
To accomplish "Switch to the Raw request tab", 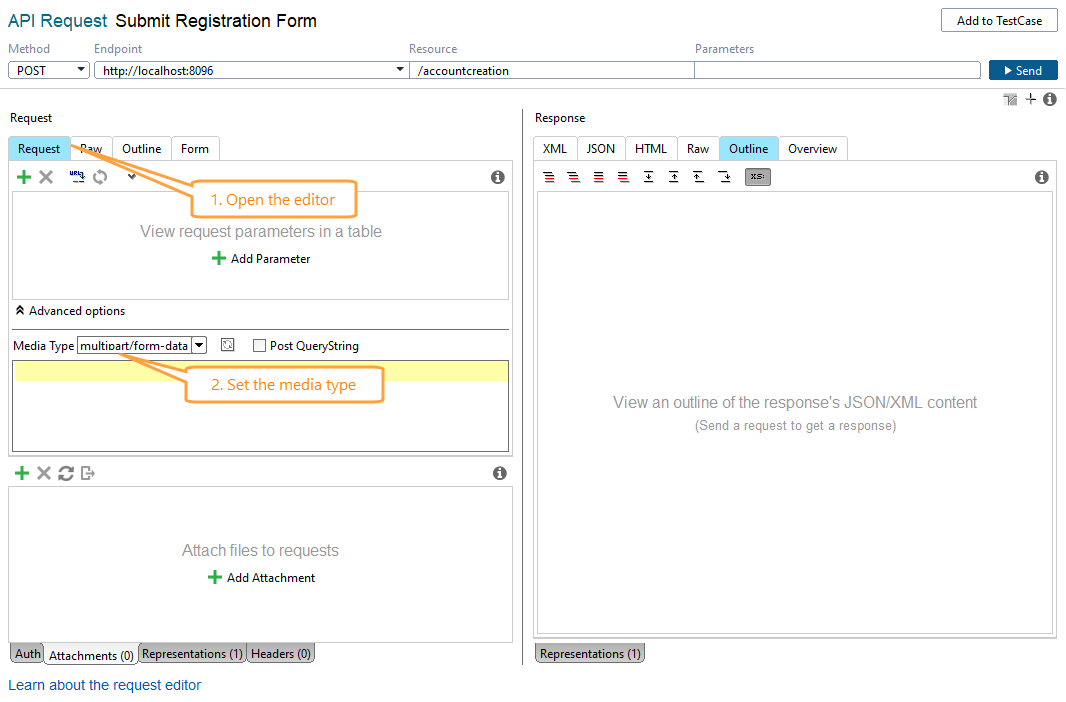I will [x=91, y=148].
